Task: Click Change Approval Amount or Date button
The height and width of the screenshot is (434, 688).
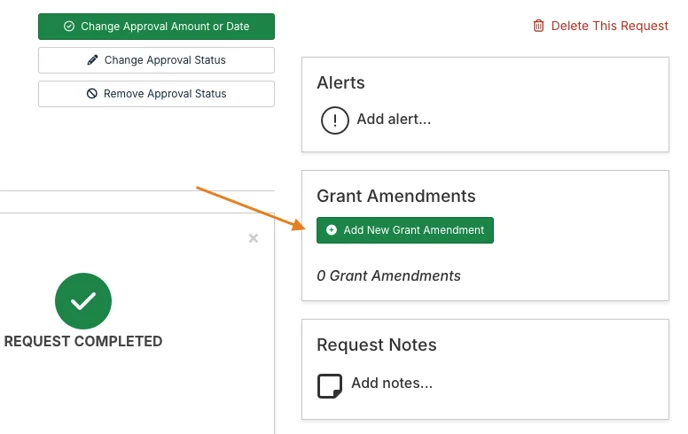Action: pyautogui.click(x=156, y=26)
